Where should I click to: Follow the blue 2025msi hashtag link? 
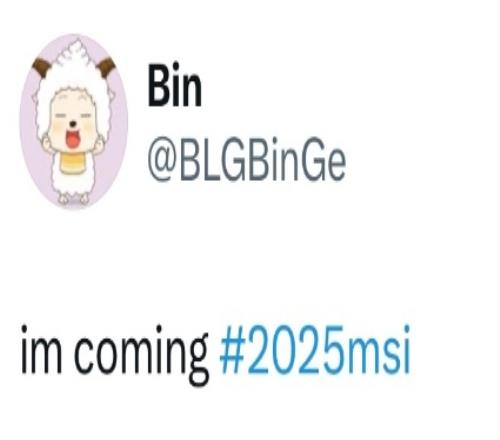click(x=314, y=350)
